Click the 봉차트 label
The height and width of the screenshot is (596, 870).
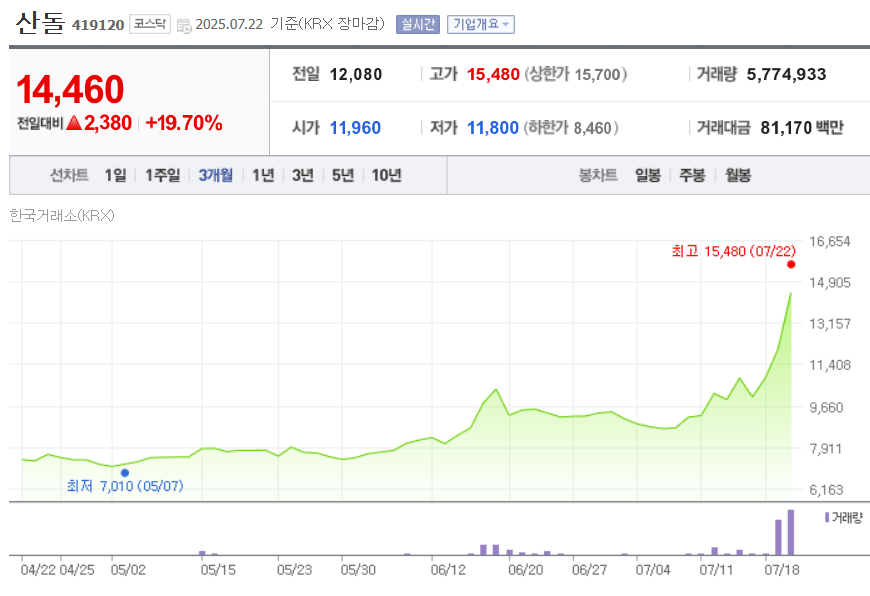(x=598, y=175)
